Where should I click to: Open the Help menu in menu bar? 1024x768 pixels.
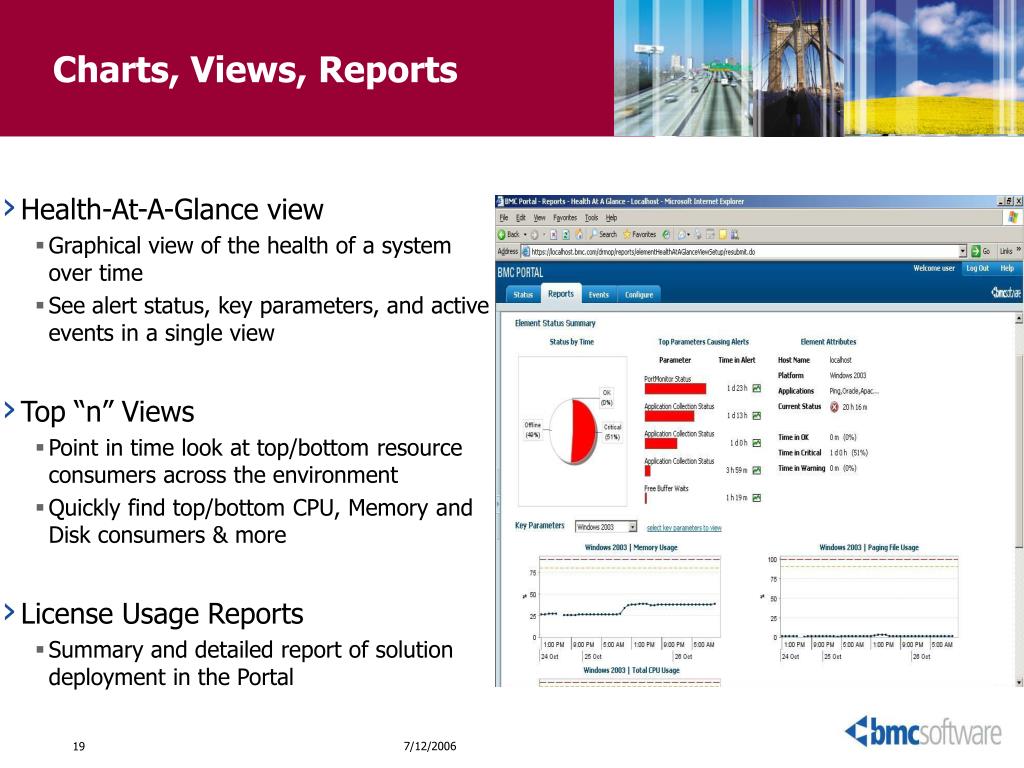coord(611,218)
